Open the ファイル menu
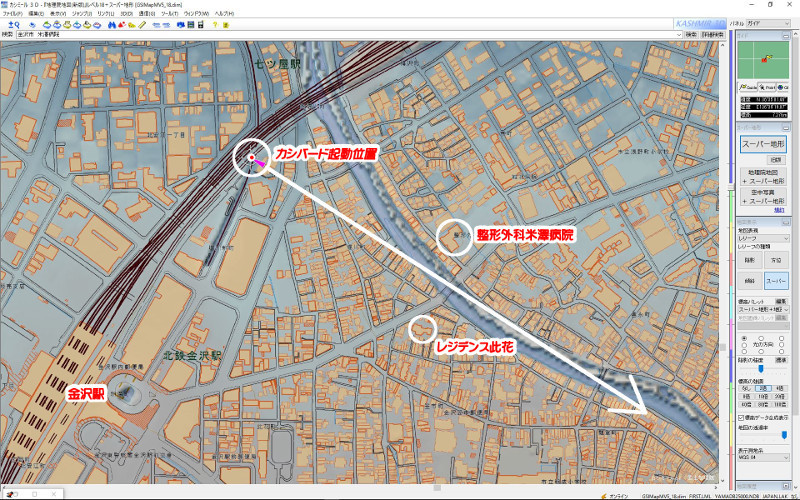 point(12,14)
